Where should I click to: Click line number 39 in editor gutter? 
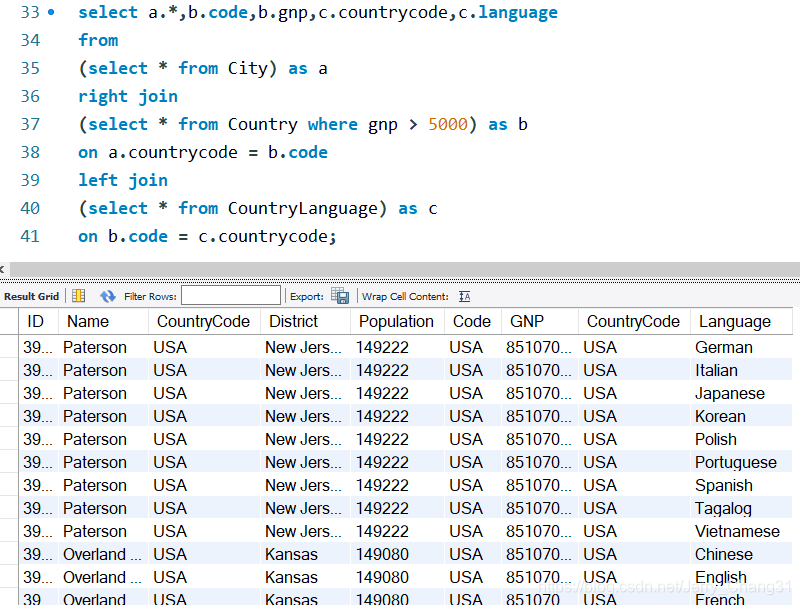[x=30, y=180]
